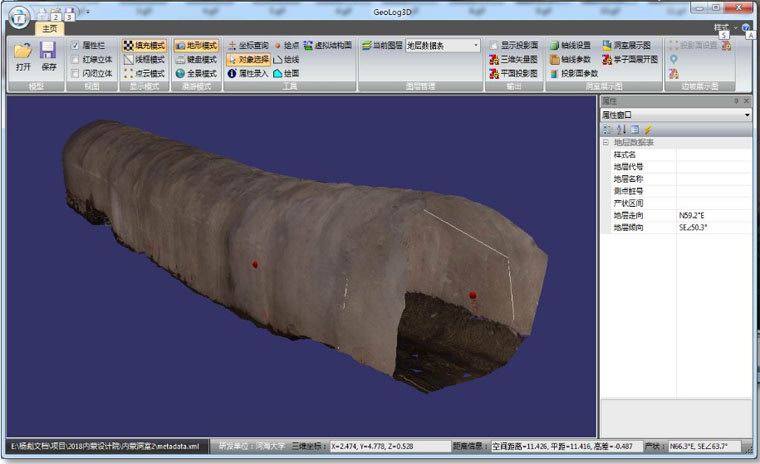Screen dimensions: 760x464
Task: Open 属性录入 attribute entry tool
Action: tap(248, 73)
